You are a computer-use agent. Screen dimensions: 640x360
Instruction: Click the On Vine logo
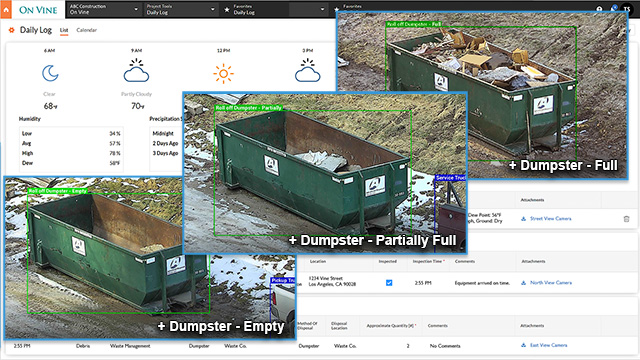tap(38, 10)
